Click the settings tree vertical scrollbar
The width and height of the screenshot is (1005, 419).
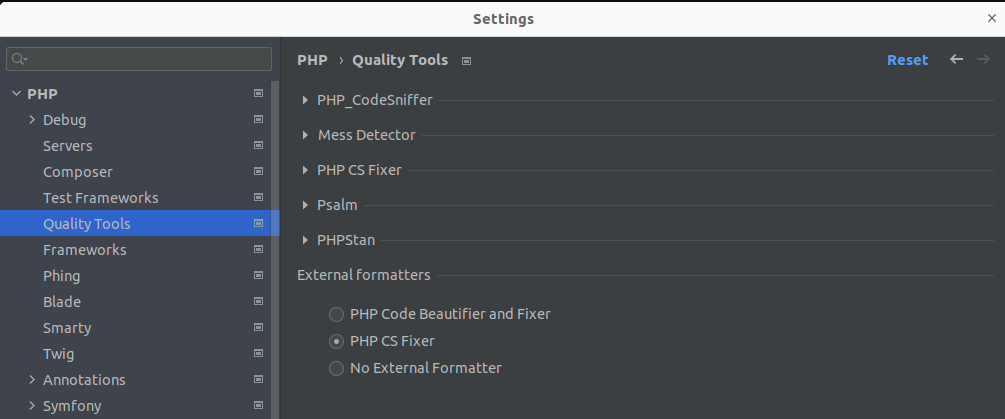click(276, 250)
